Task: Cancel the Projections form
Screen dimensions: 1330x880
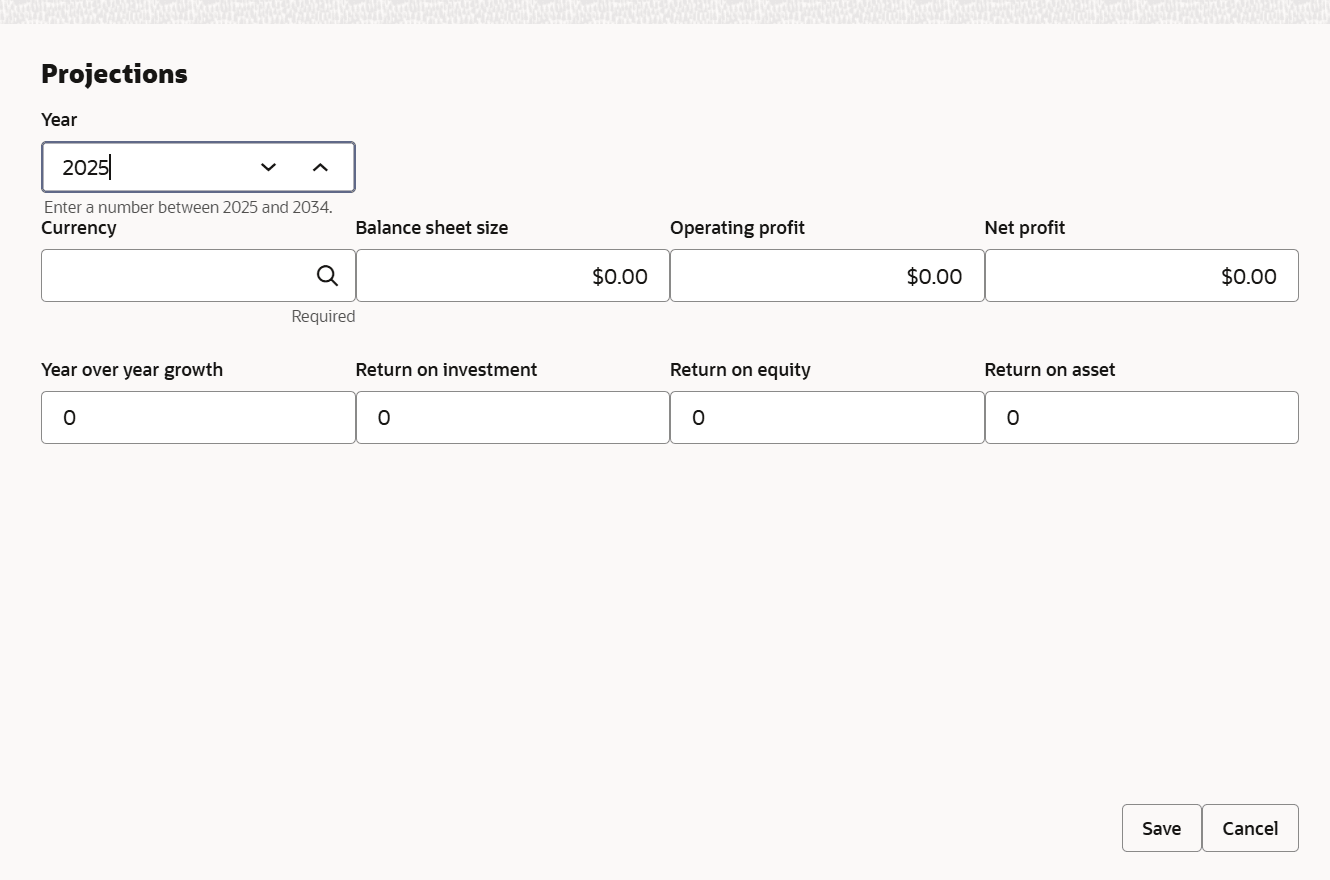Action: pyautogui.click(x=1250, y=828)
